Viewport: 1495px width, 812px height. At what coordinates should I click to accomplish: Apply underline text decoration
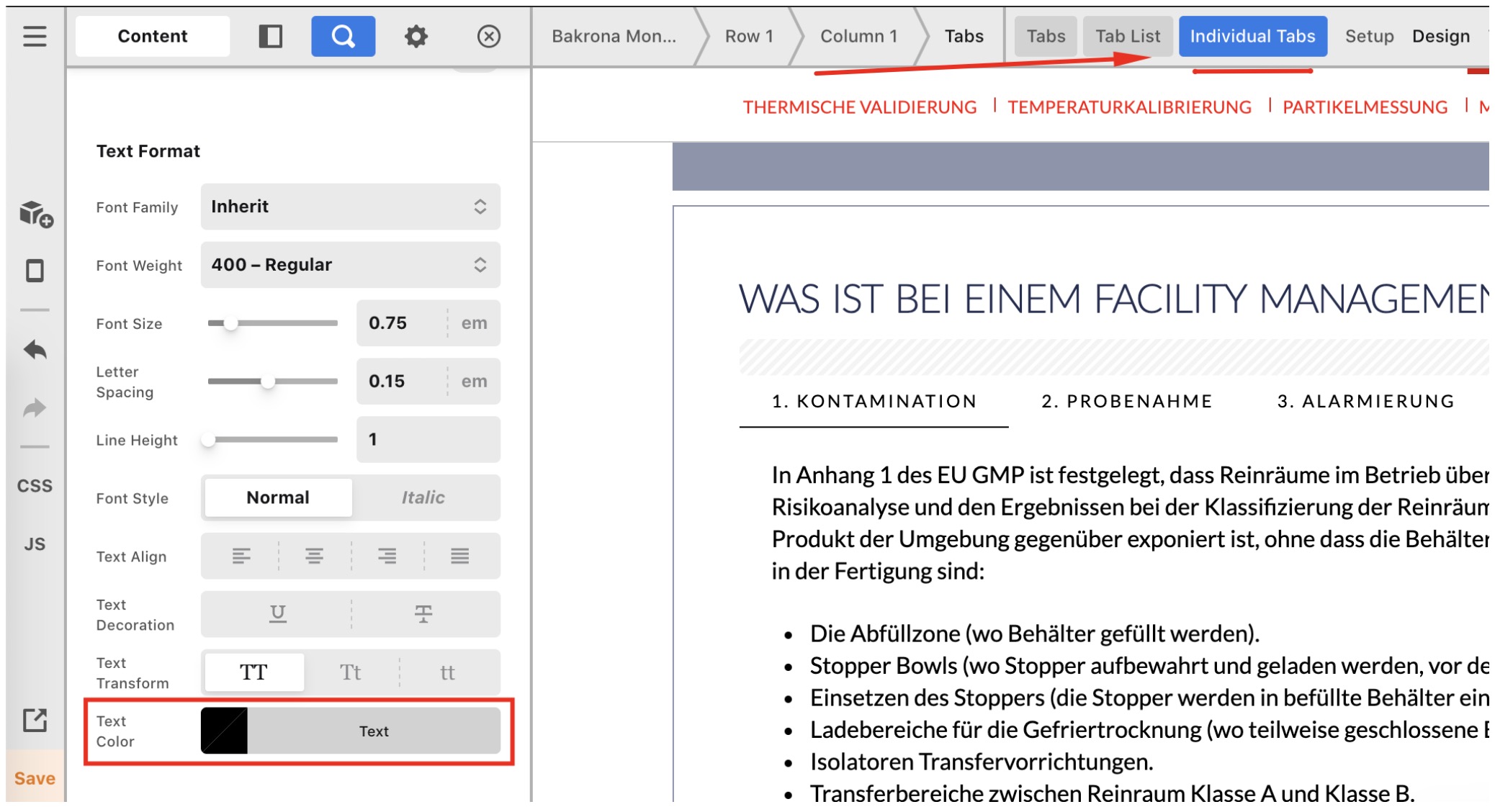point(277,614)
